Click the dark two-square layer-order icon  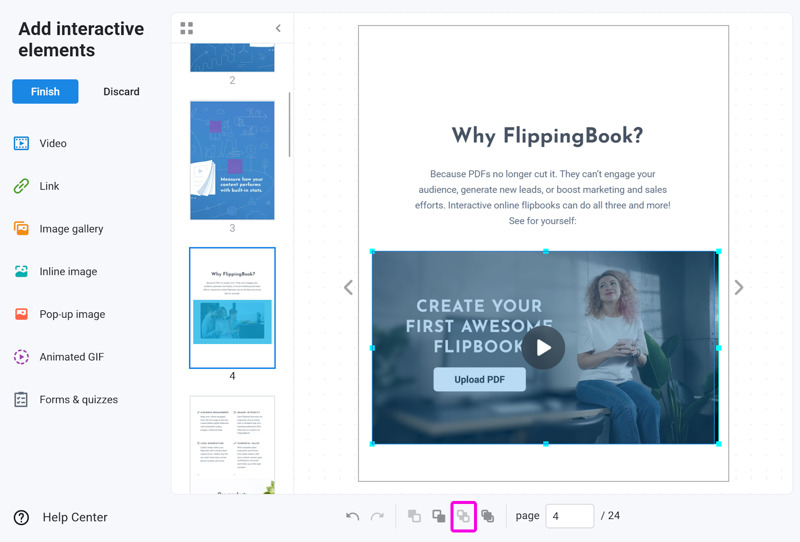tap(439, 516)
